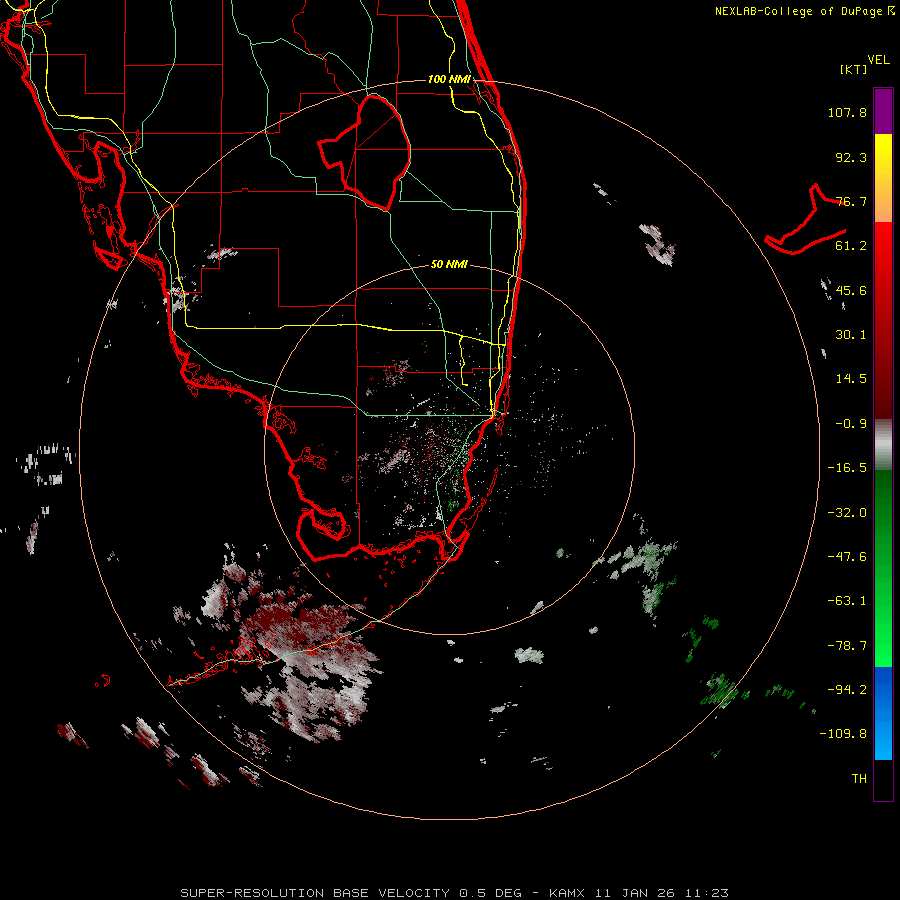Click the 14.5 legend value
The image size is (900, 900).
click(851, 379)
